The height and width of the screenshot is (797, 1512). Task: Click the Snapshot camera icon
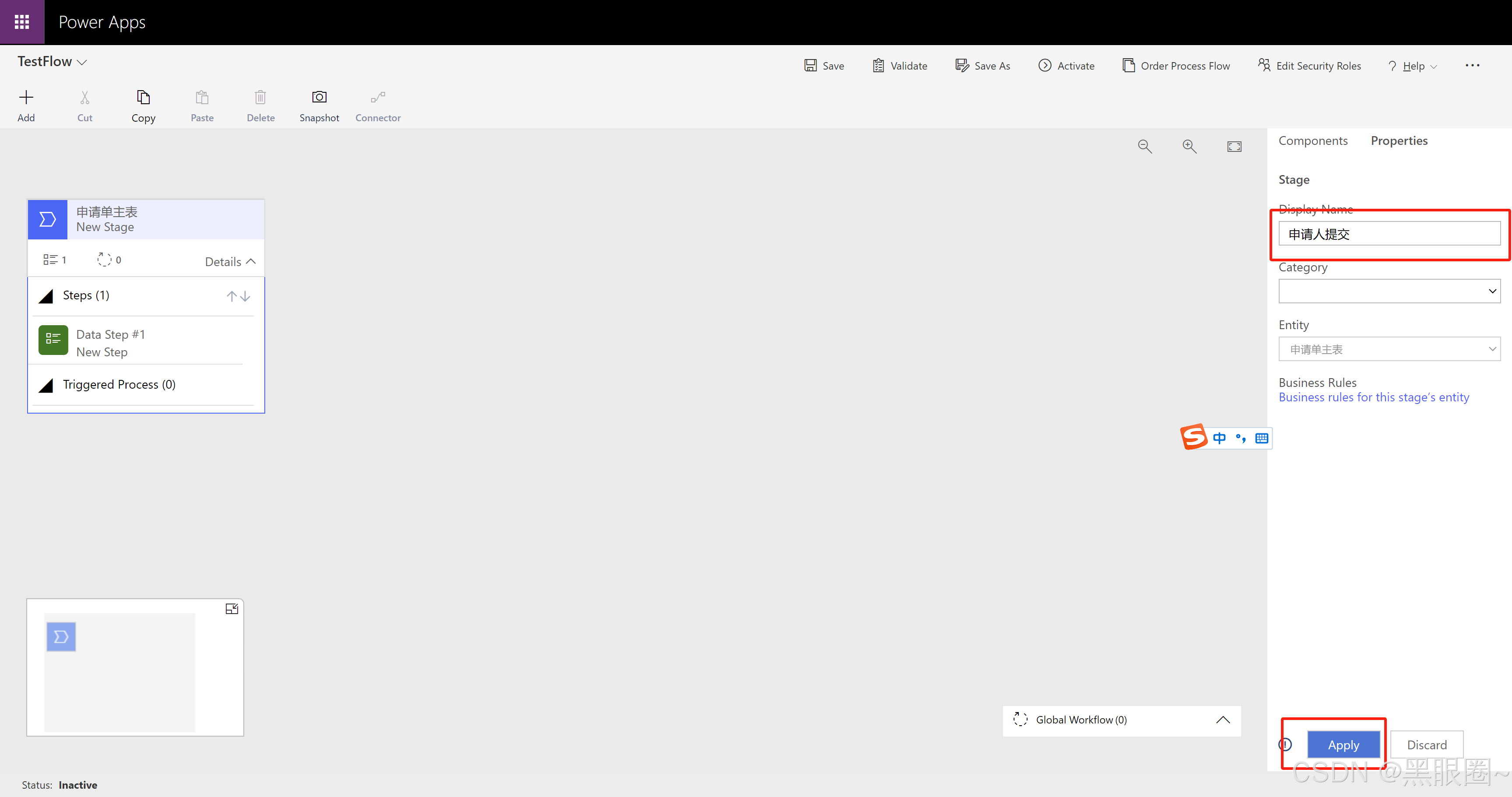tap(319, 97)
